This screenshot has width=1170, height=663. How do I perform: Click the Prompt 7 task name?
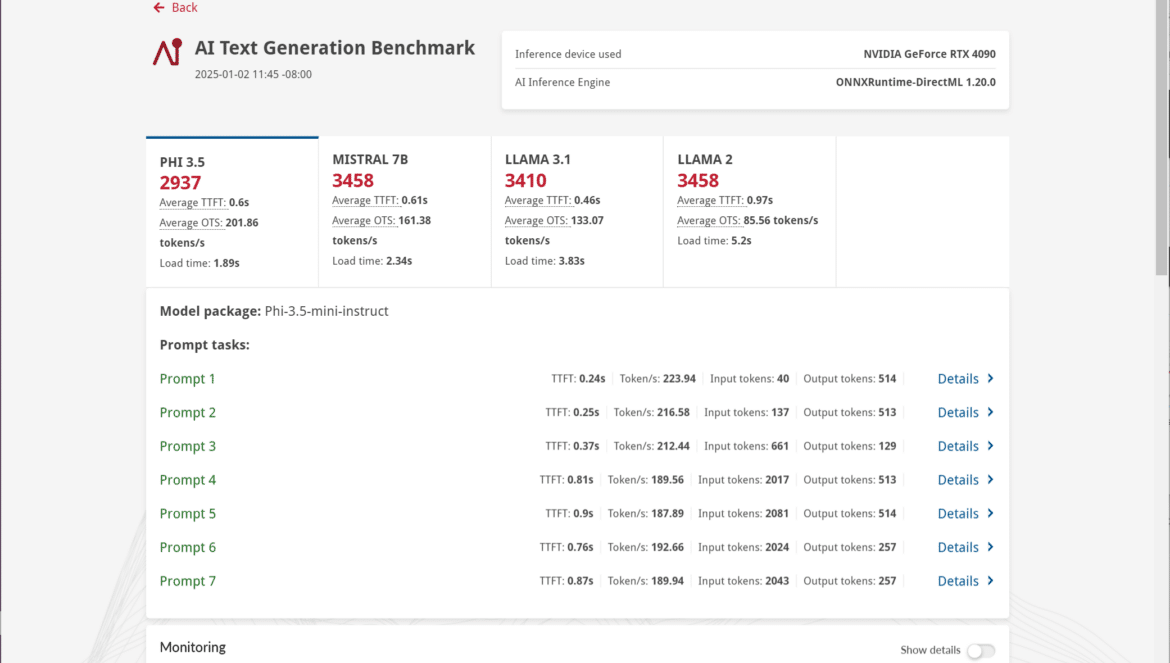(187, 581)
